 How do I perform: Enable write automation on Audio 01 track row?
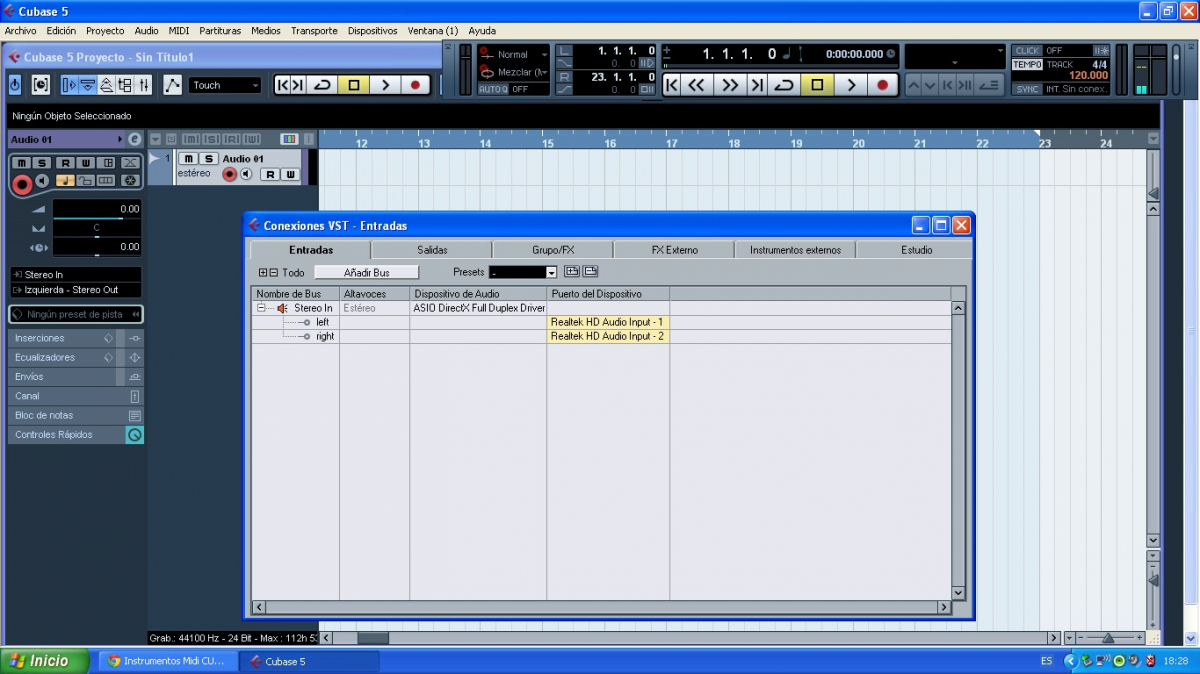290,174
